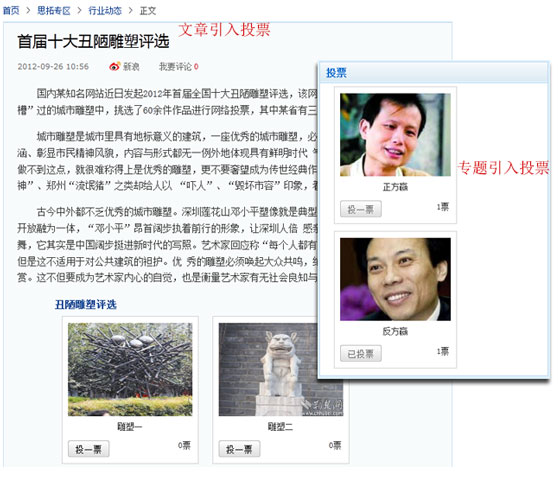The width and height of the screenshot is (560, 477).
Task: Click the 丑陋雕塑评选 poll heading
Action: click(86, 305)
